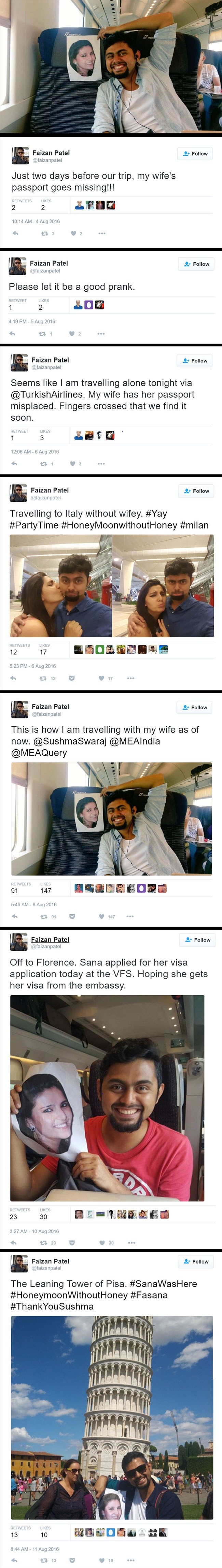The height and width of the screenshot is (1568, 222).
Task: Reply to the 'Travelling to Italy without wifey' tweet
Action: coord(14,678)
